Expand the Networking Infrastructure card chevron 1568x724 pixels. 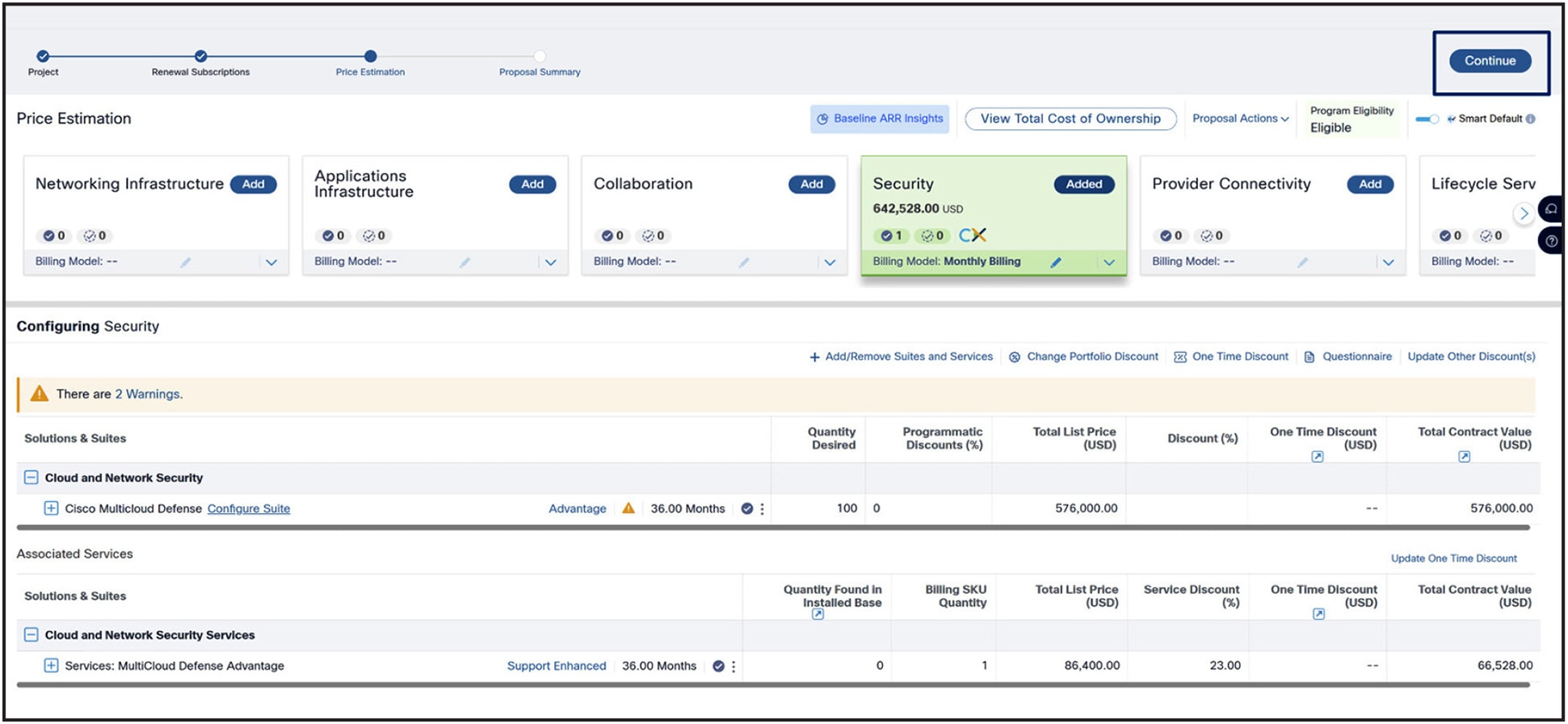coord(271,263)
